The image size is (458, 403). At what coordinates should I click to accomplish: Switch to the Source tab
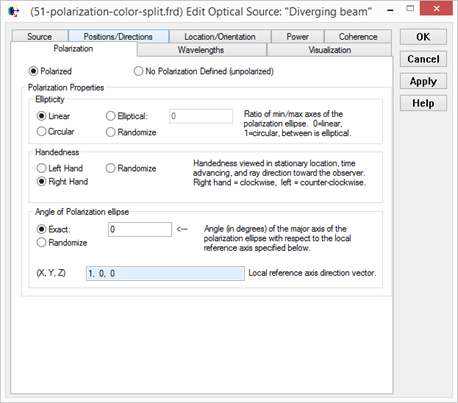point(40,36)
